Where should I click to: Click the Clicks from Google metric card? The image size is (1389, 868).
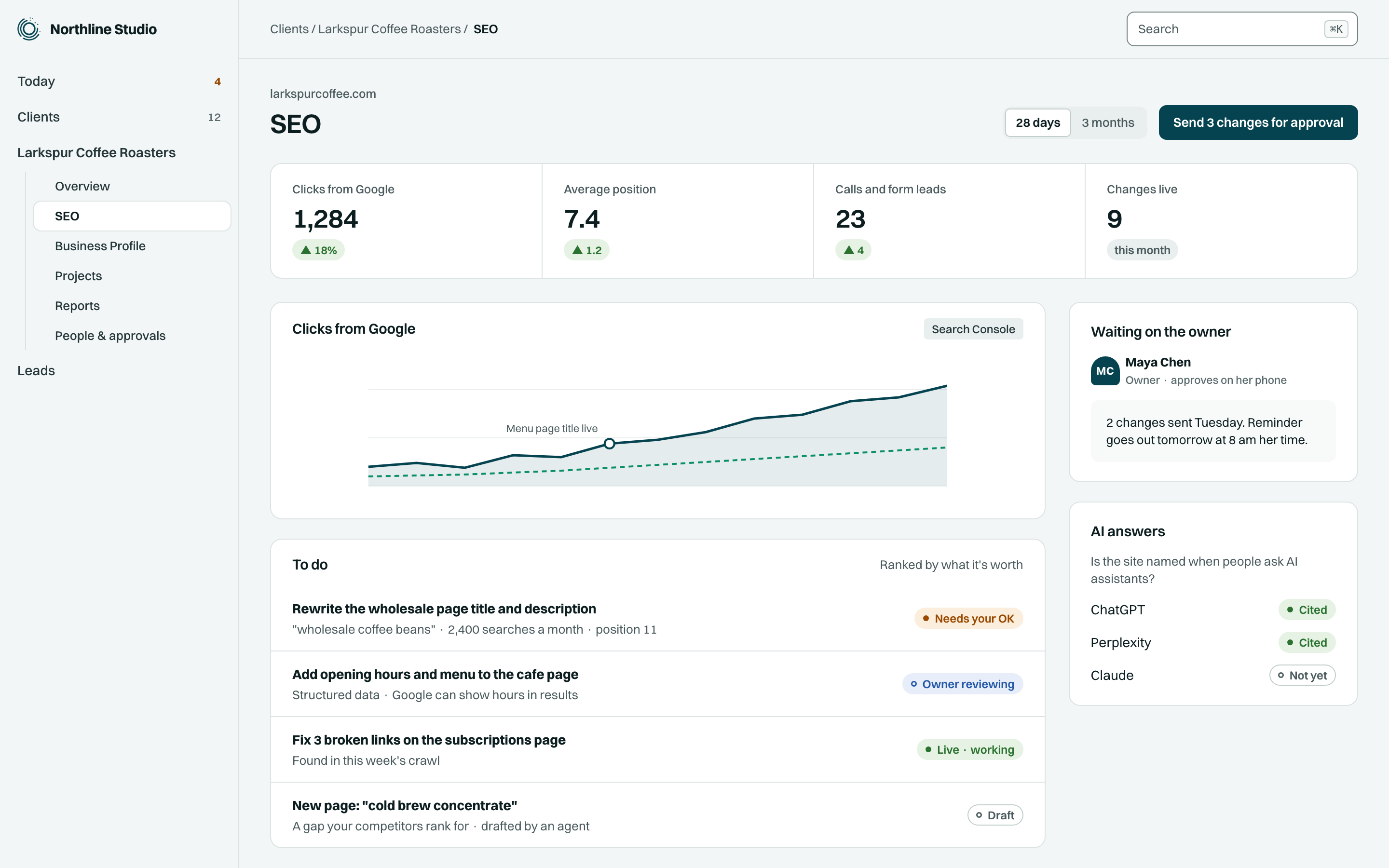407,221
